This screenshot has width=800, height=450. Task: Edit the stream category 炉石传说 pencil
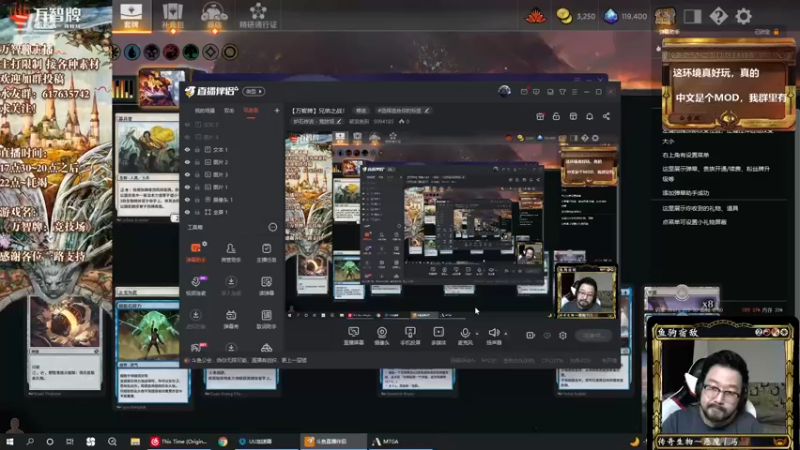click(339, 121)
